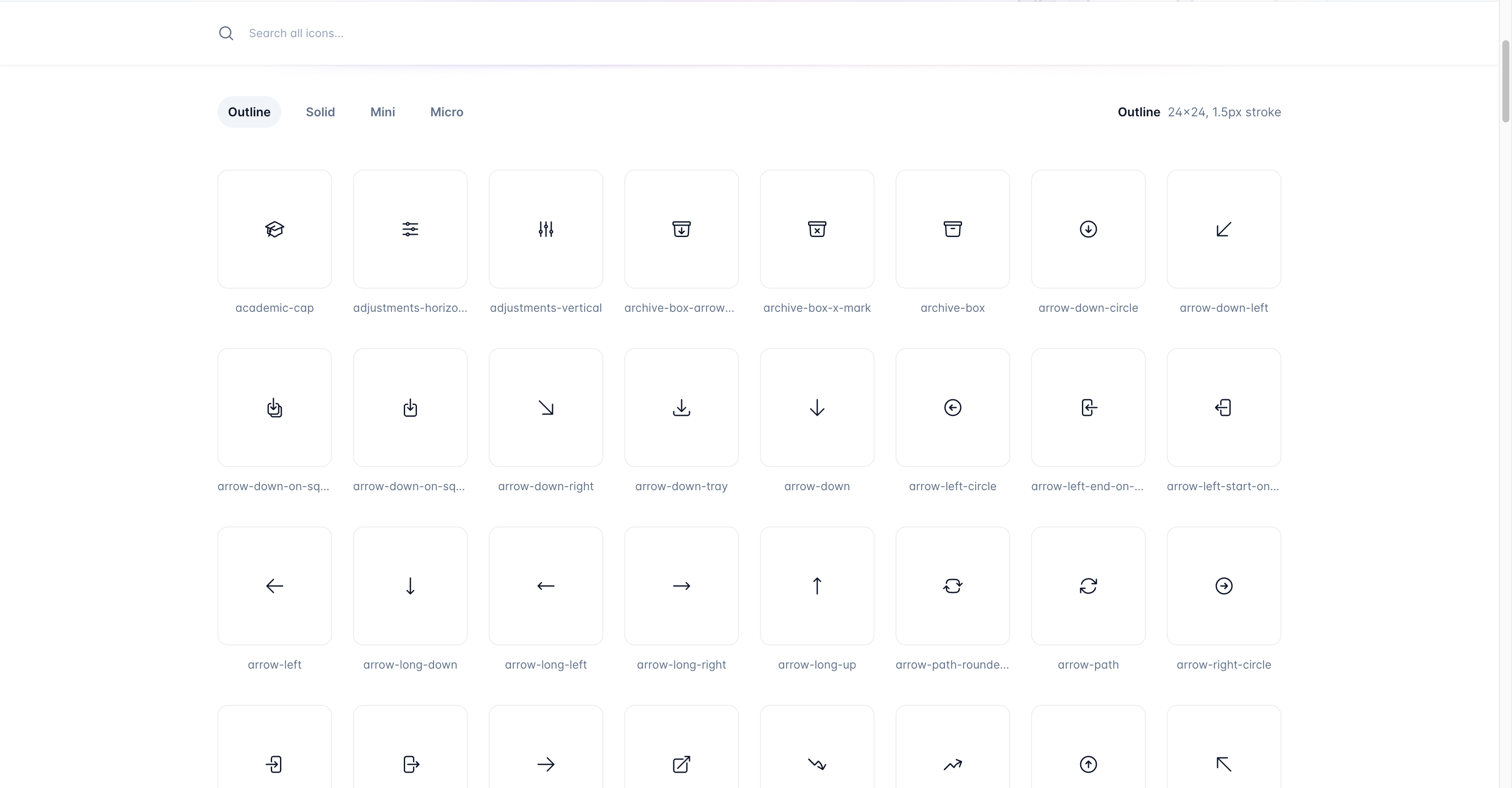The image size is (1512, 788).
Task: Pick the arrow-left-end-on-rectangle icon
Action: click(1088, 407)
